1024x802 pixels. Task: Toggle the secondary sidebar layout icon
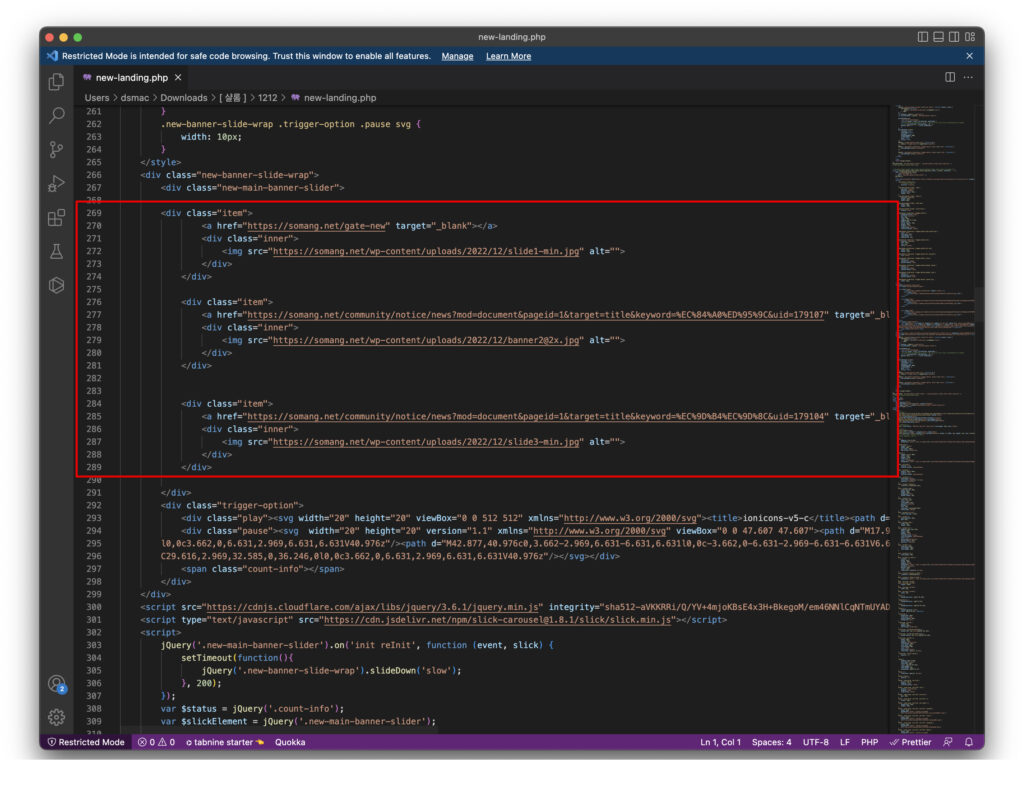(x=953, y=37)
